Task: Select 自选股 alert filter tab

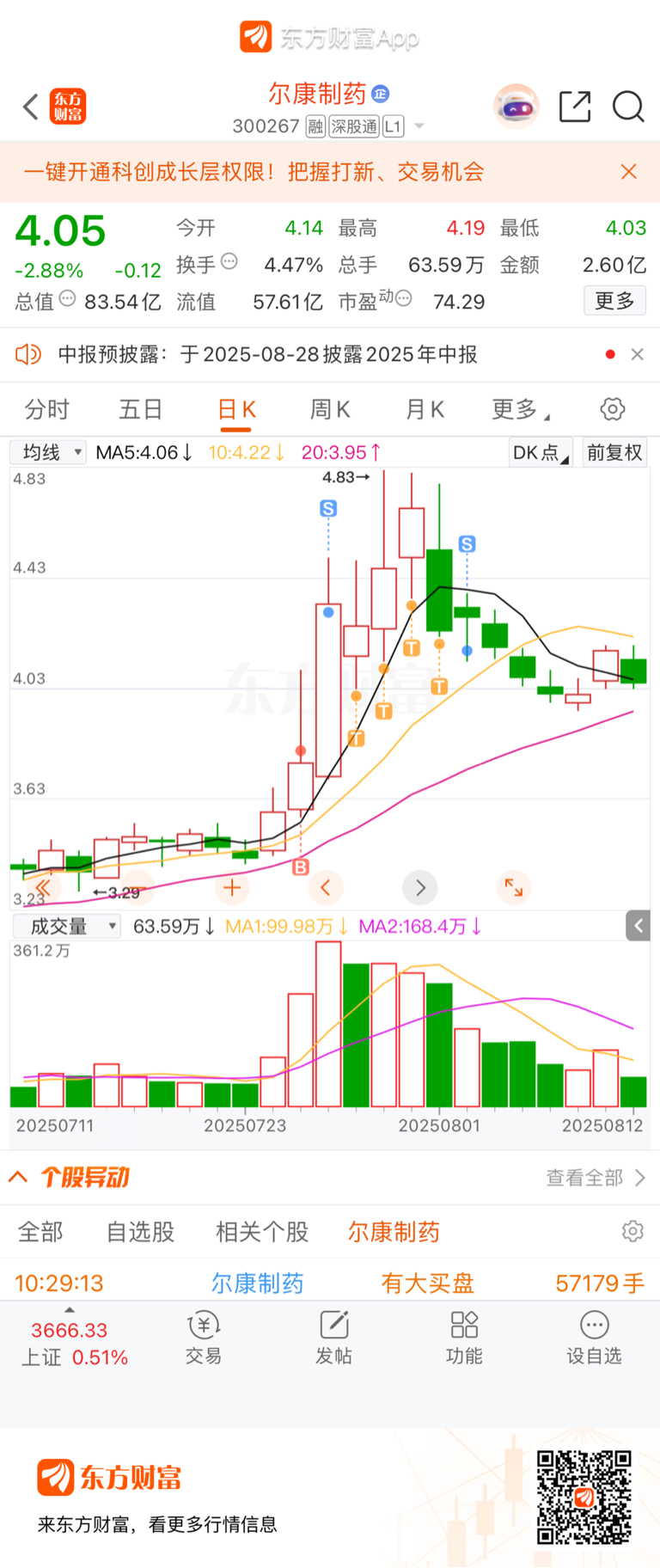Action: click(x=140, y=1232)
